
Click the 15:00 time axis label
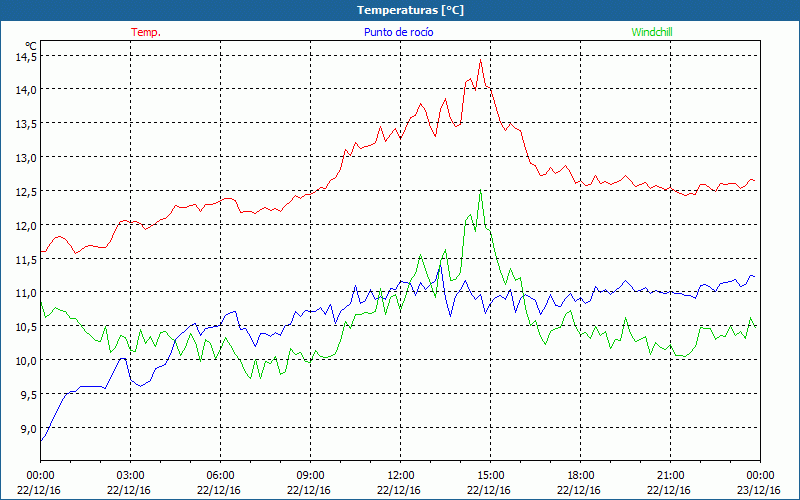click(490, 476)
